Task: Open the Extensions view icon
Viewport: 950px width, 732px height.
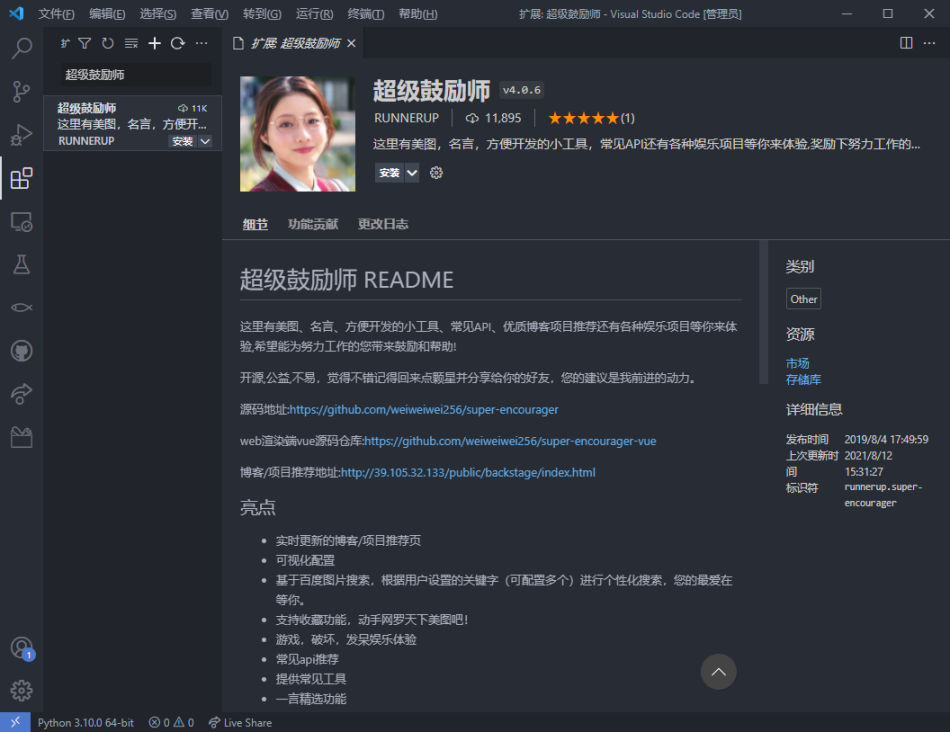Action: click(21, 178)
